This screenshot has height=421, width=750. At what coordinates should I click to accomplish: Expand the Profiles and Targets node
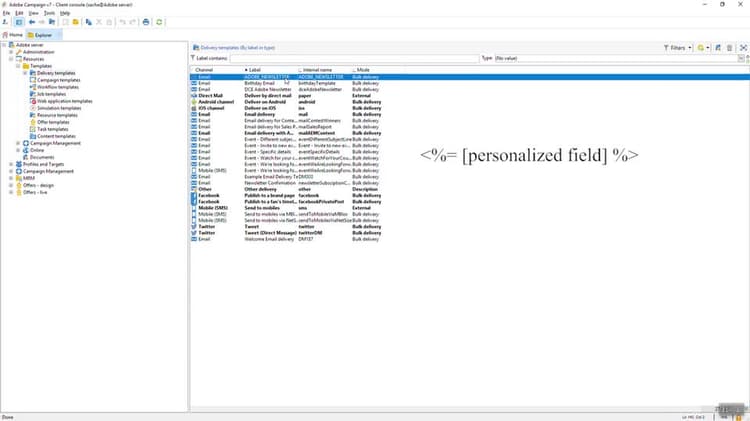click(11, 164)
